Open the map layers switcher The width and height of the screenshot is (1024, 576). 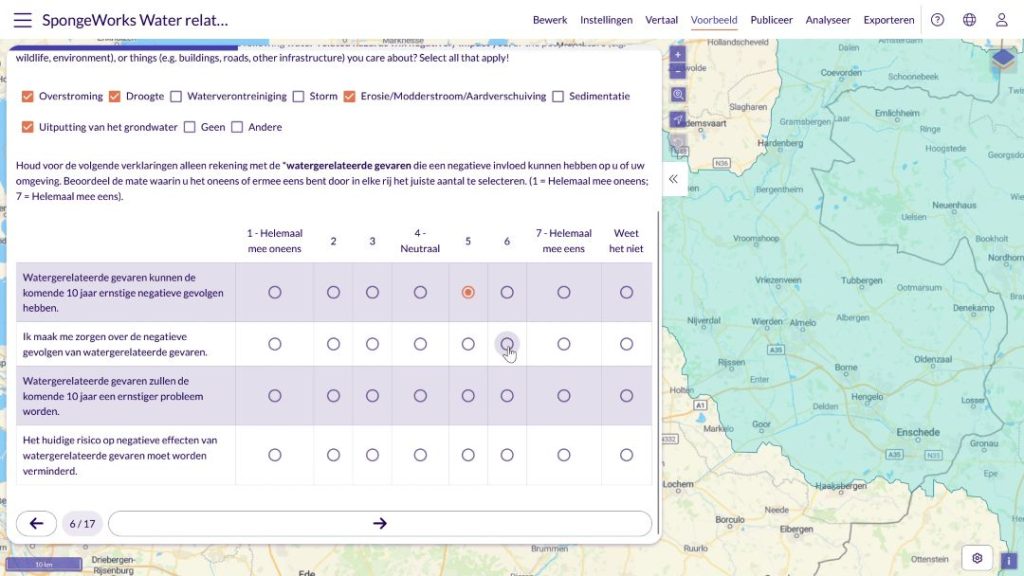1003,61
